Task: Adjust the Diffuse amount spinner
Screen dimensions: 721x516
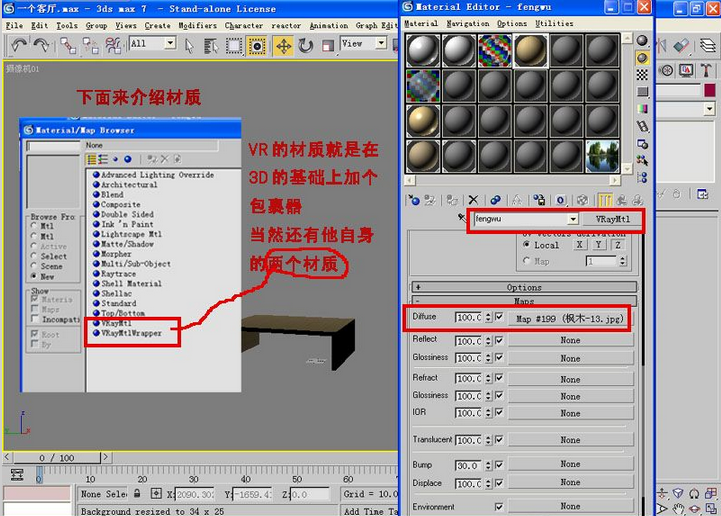Action: (488, 317)
